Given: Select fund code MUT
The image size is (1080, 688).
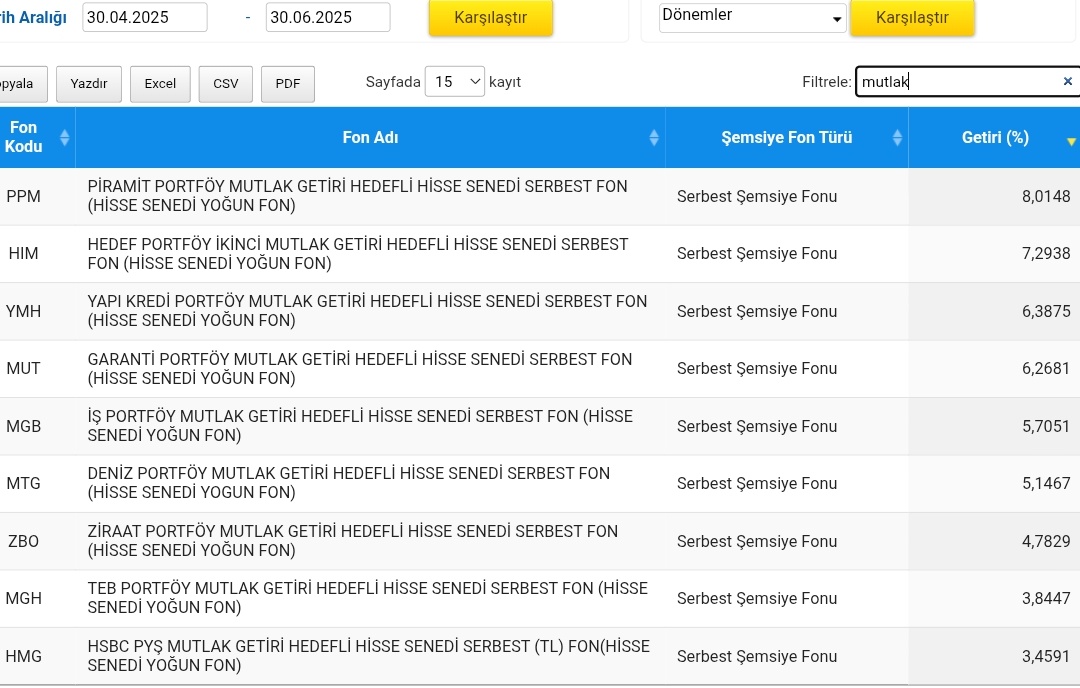Looking at the screenshot, I should pos(23,368).
